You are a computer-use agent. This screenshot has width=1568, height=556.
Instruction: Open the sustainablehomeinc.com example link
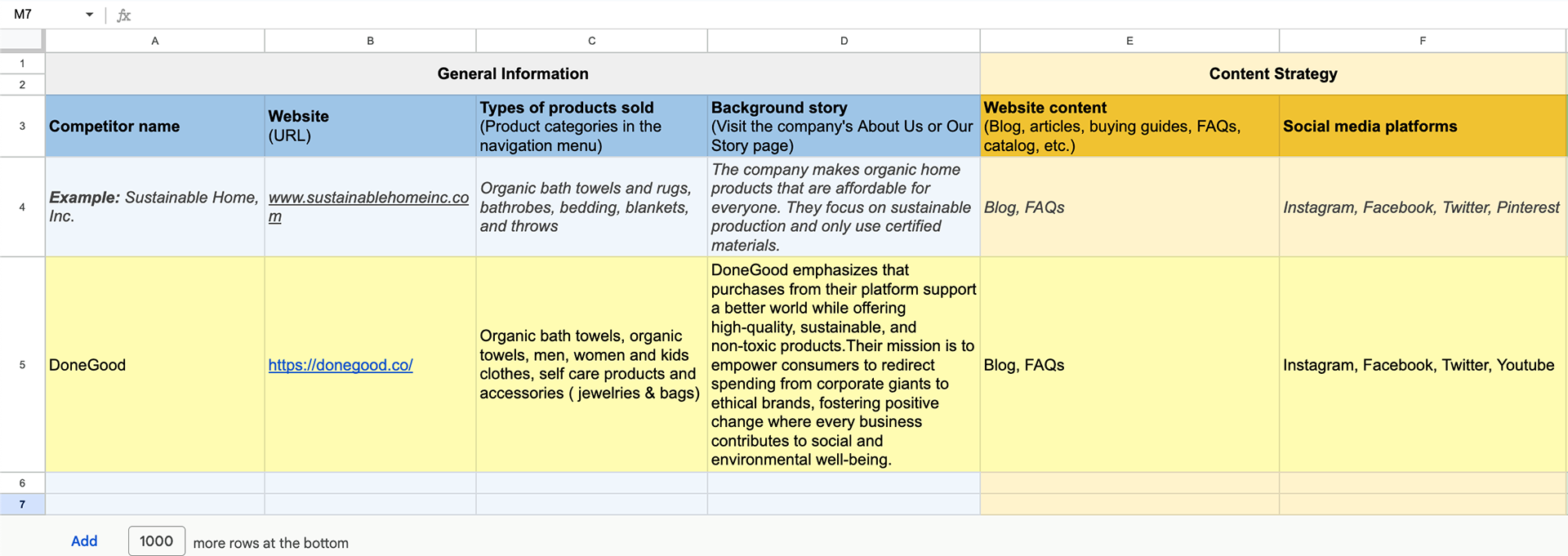point(368,207)
